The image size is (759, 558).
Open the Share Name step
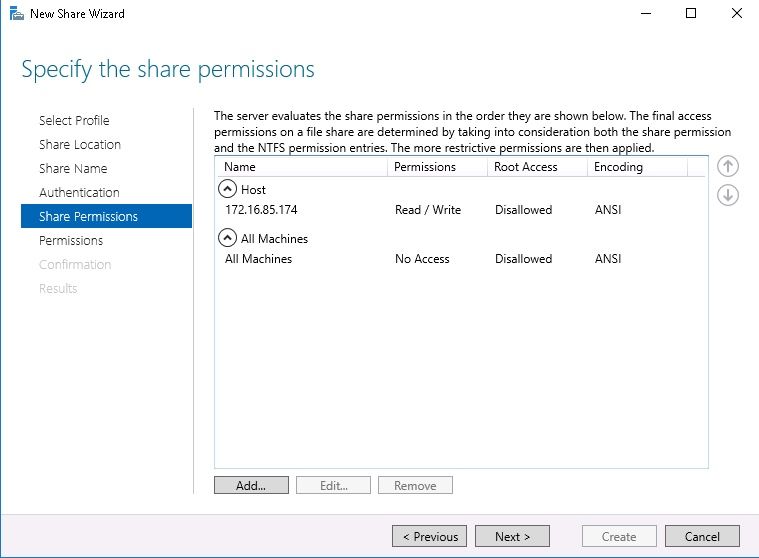73,168
